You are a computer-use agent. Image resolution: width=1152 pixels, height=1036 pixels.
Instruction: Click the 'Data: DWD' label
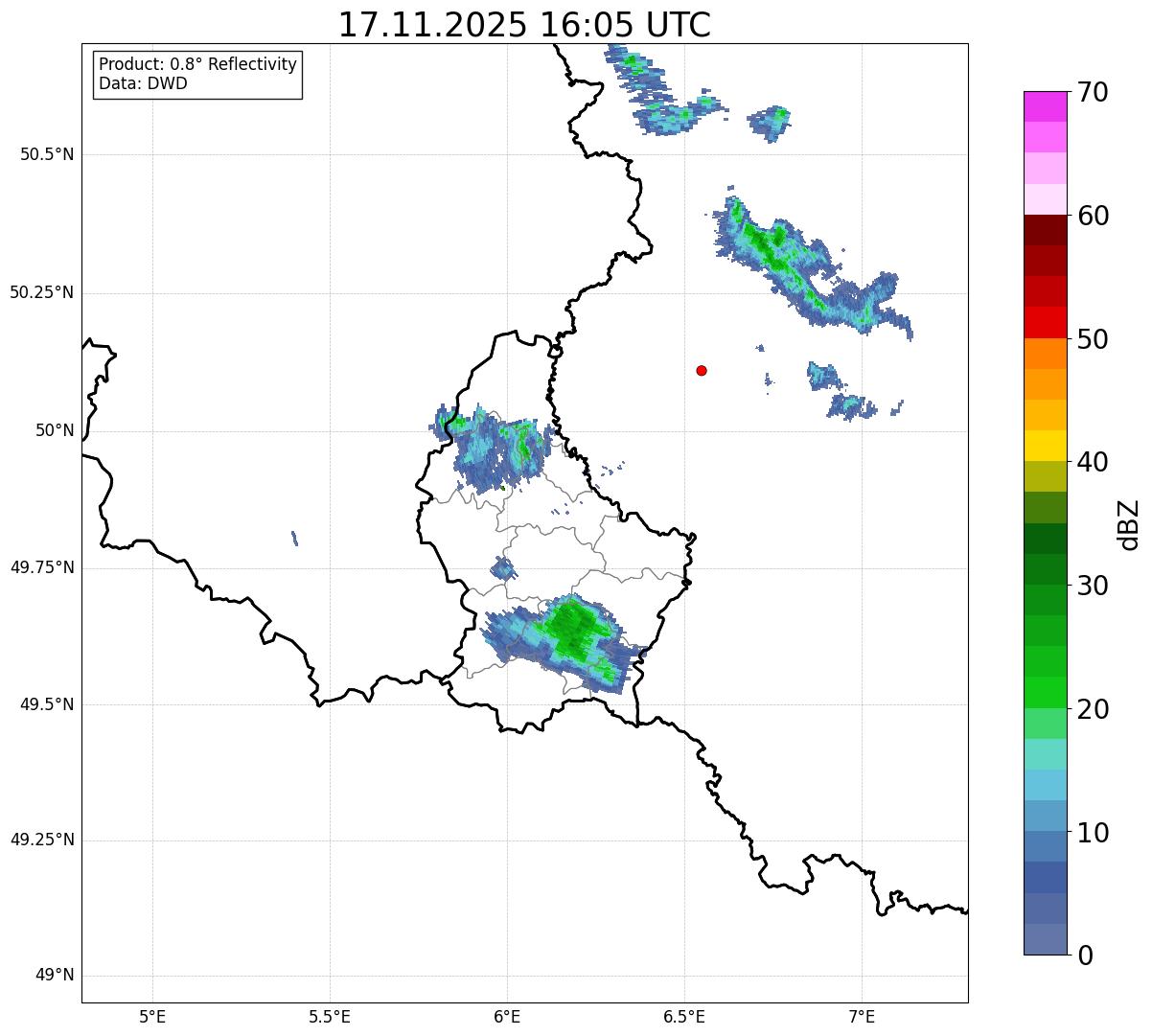[x=143, y=83]
